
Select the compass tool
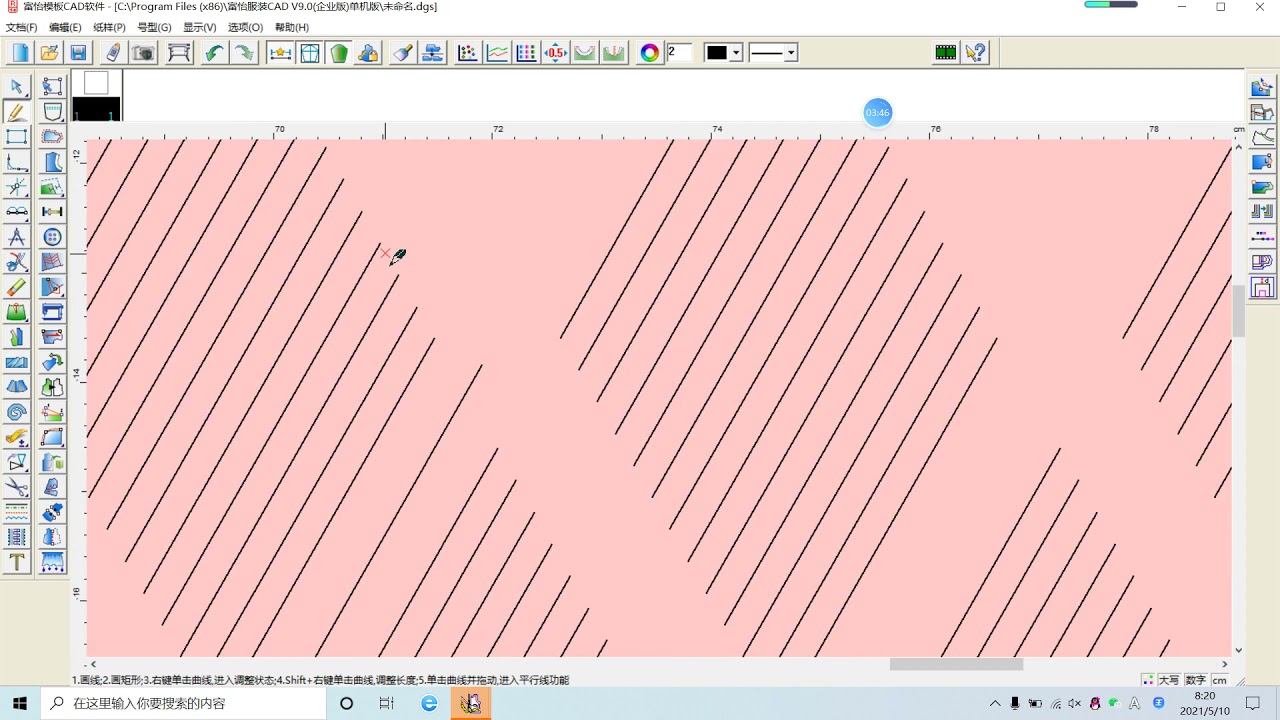click(x=17, y=237)
